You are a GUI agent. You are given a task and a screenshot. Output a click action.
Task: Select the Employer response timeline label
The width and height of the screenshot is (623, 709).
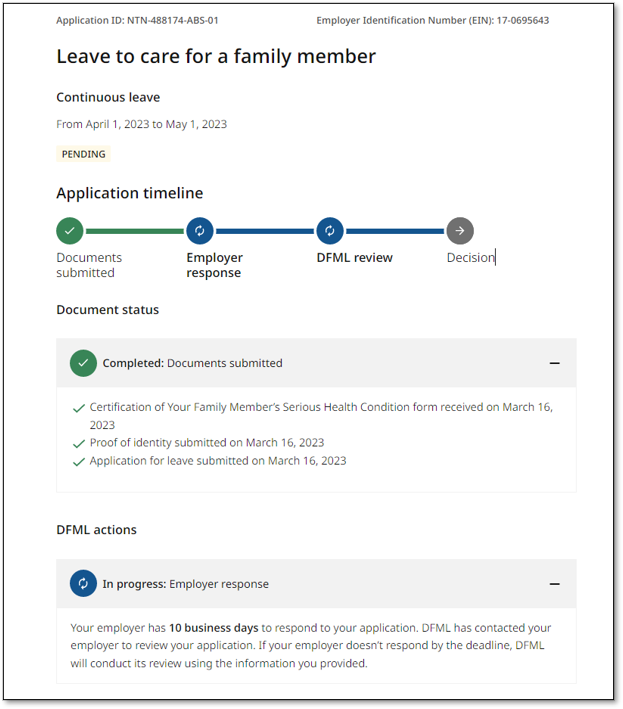(x=214, y=265)
